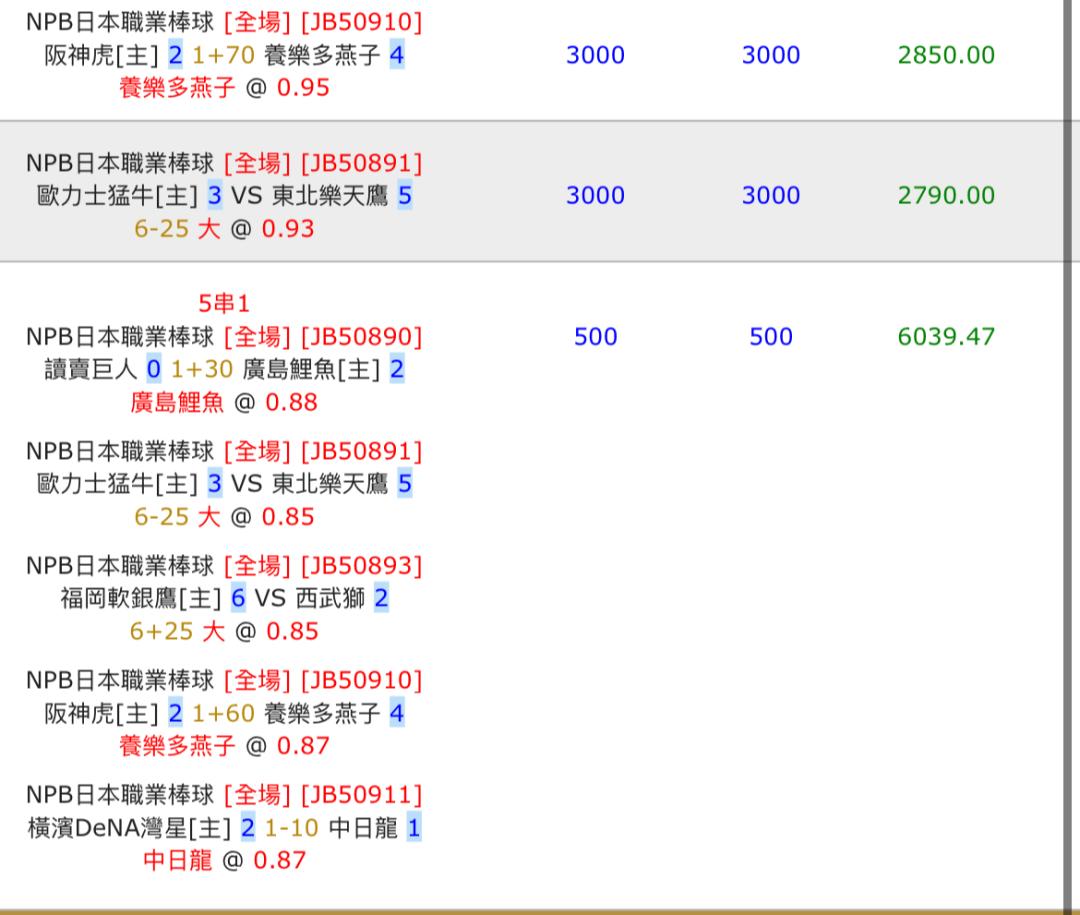Click the 6+25 大 @ 0.85 selection

(x=224, y=631)
